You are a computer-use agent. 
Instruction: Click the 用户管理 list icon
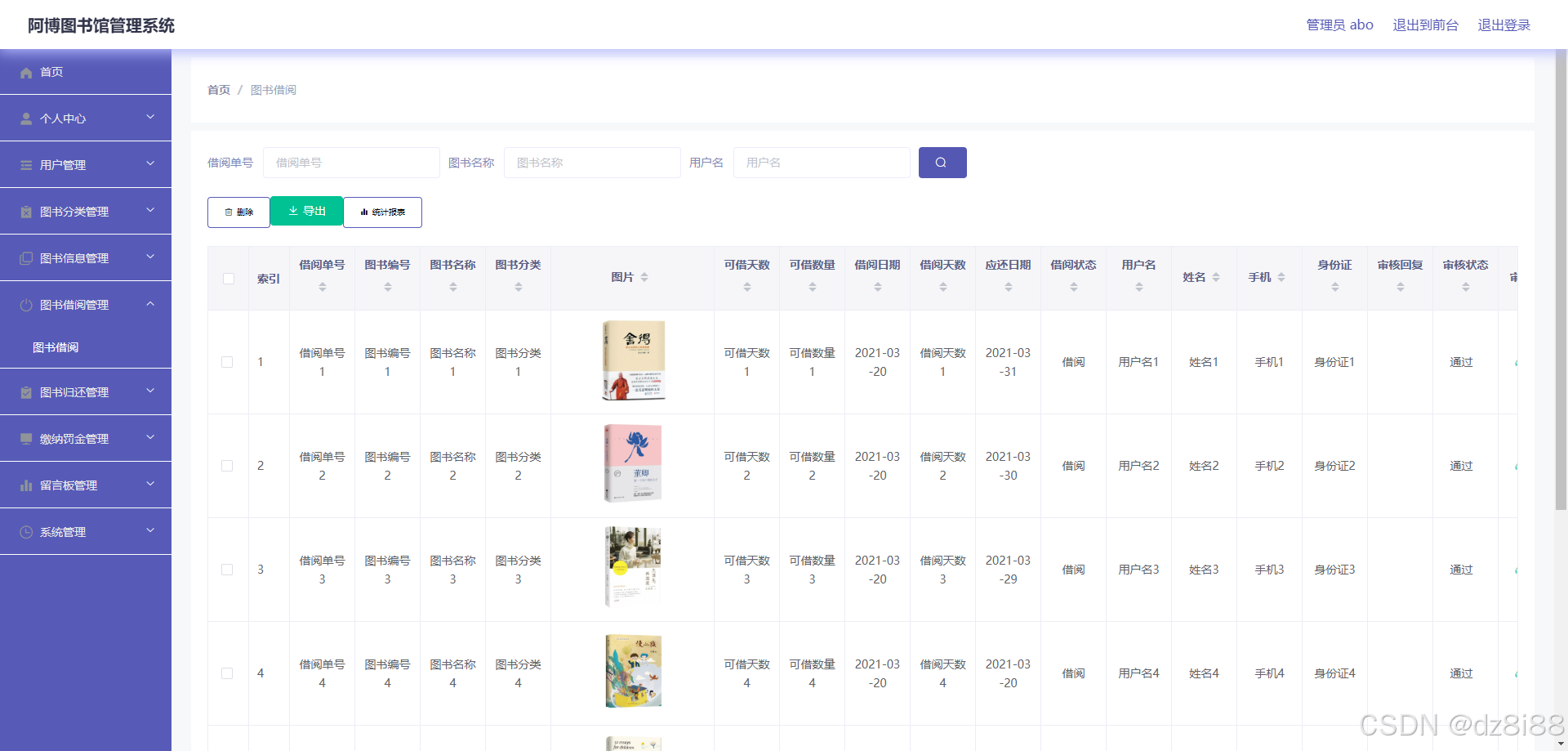pyautogui.click(x=26, y=164)
